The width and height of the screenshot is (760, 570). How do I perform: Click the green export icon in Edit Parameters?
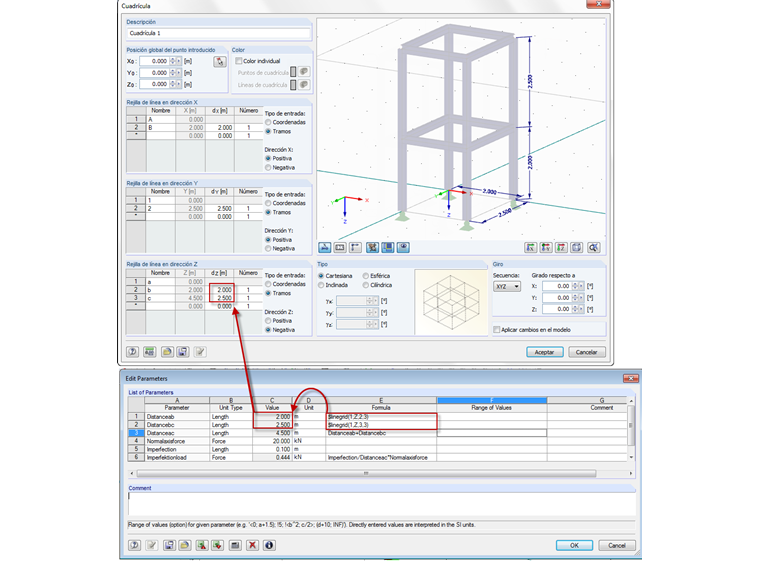pyautogui.click(x=218, y=545)
